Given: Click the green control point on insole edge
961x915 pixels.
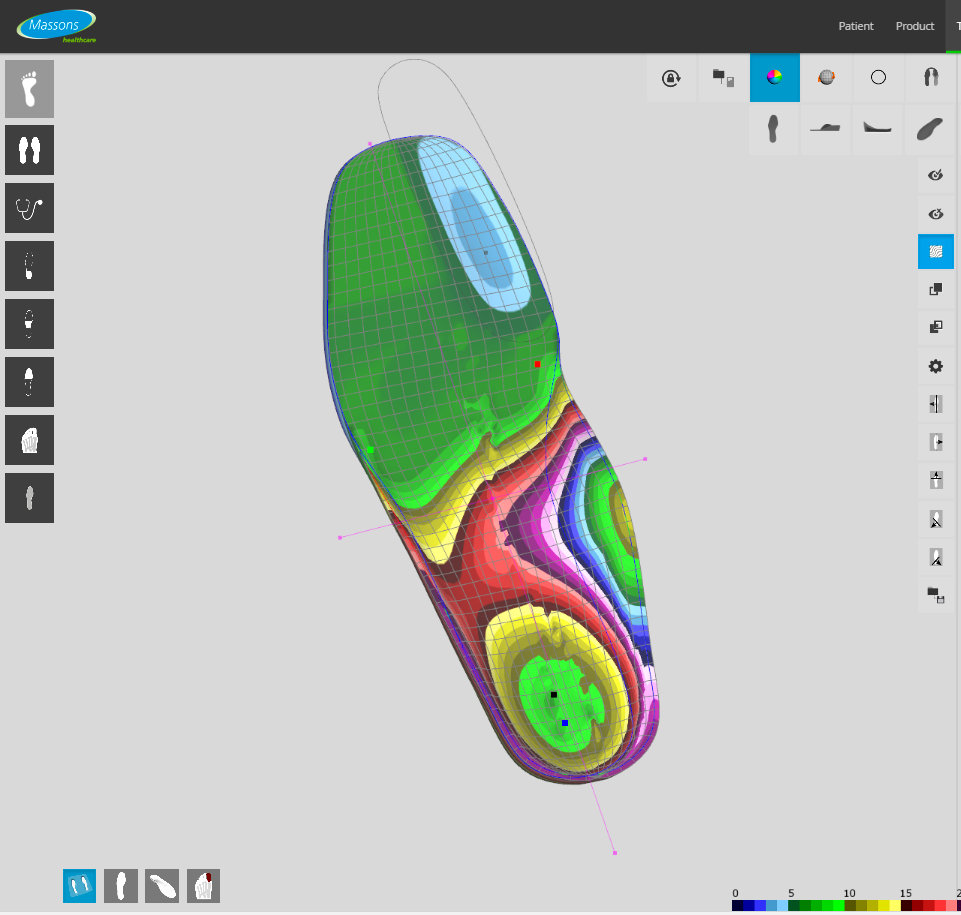Looking at the screenshot, I should (370, 450).
